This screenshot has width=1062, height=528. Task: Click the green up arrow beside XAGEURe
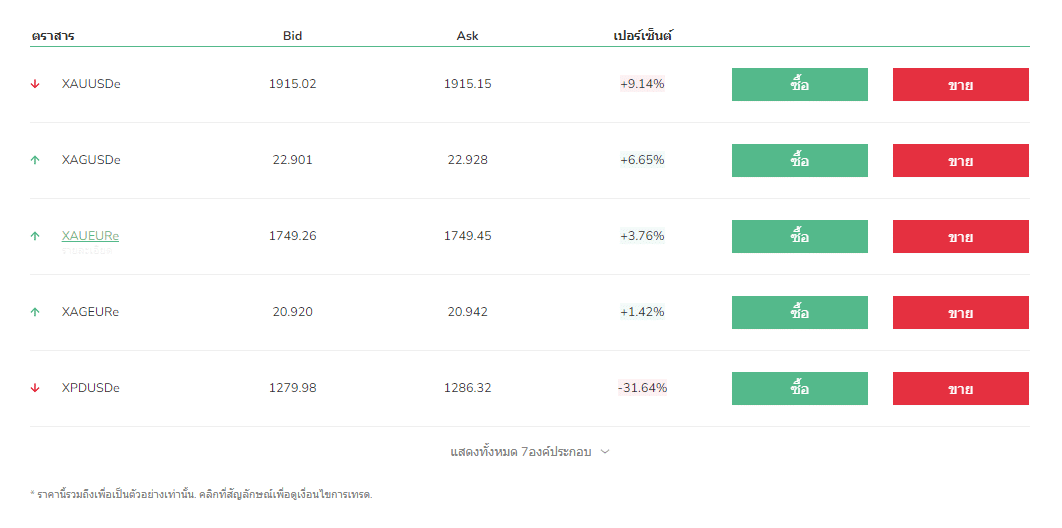click(35, 312)
